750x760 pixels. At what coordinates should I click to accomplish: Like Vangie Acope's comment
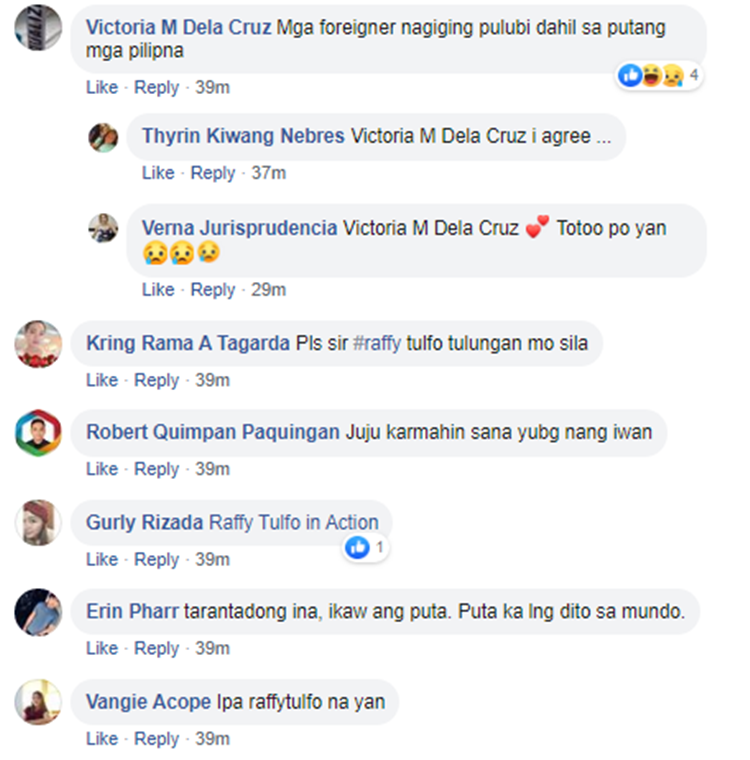tap(102, 739)
